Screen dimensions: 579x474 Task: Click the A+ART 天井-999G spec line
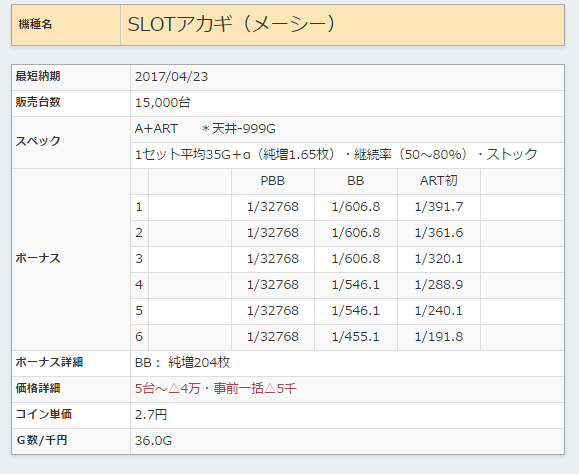point(205,129)
